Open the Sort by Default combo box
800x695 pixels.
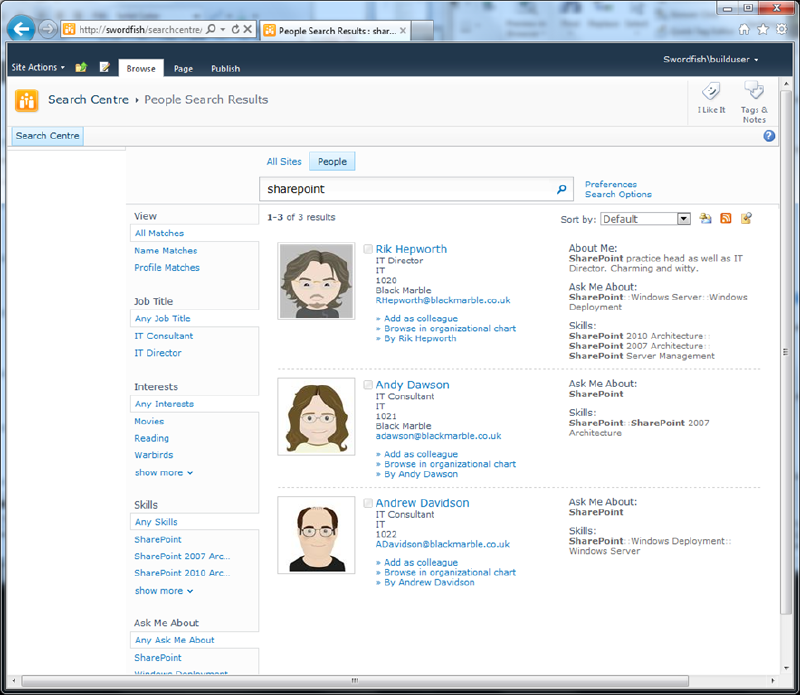pos(645,219)
